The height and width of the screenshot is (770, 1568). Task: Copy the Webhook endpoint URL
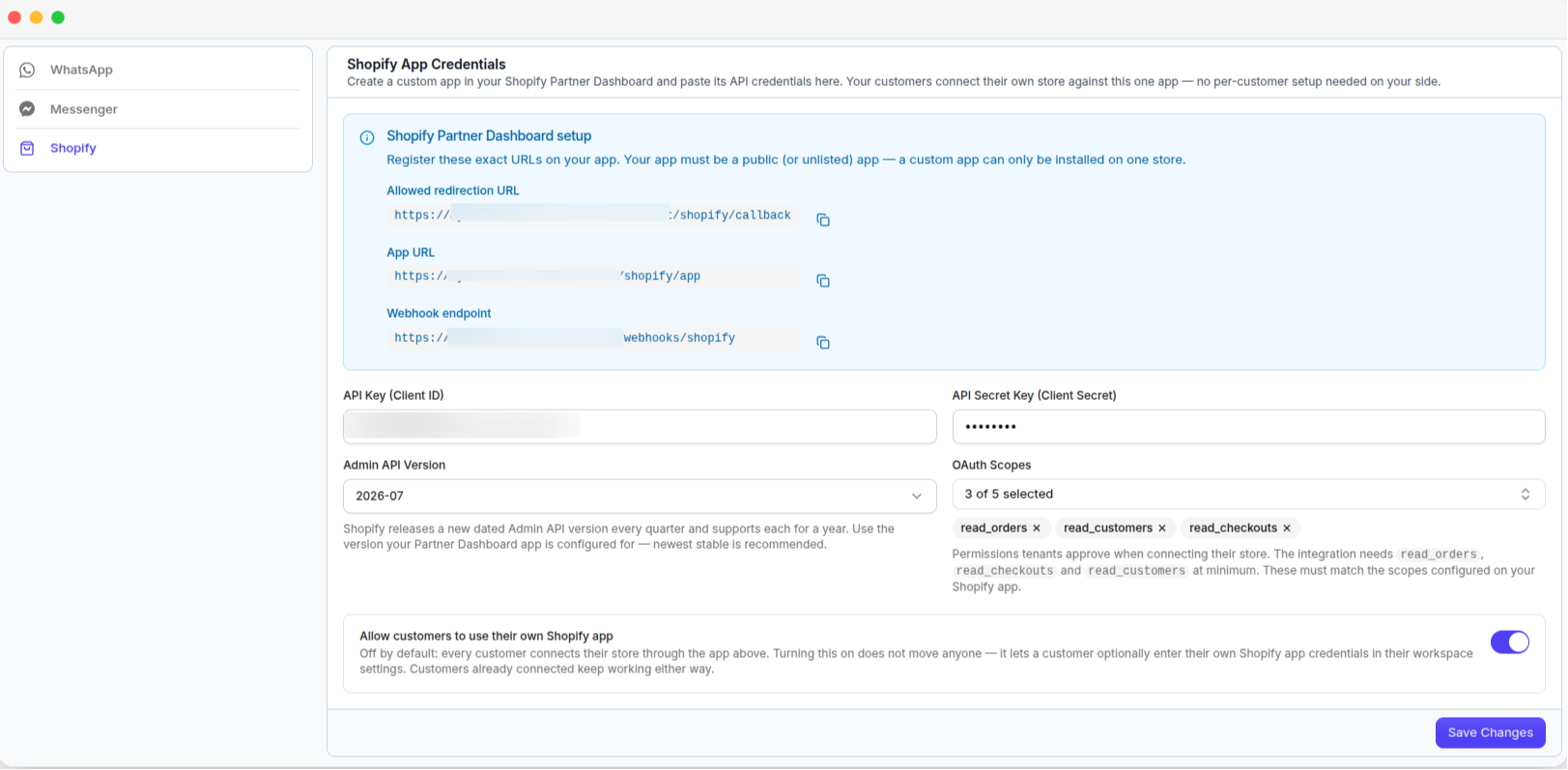pos(823,343)
